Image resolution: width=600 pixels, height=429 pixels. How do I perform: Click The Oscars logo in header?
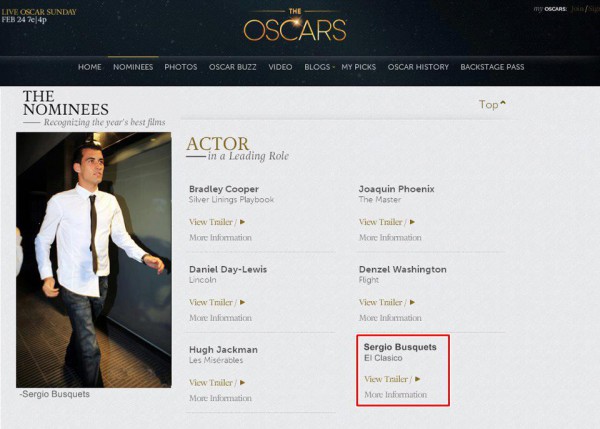click(295, 26)
